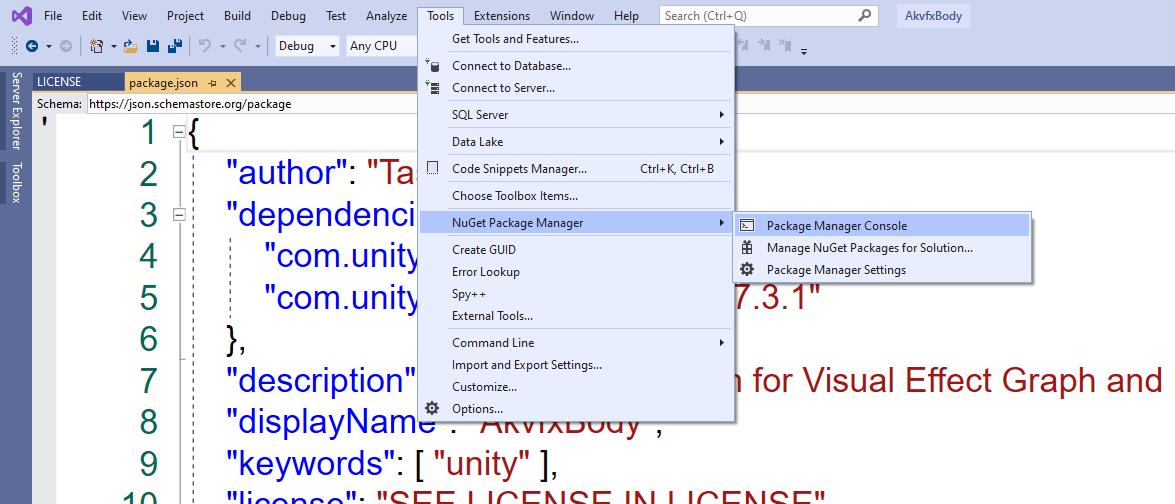The image size is (1175, 504).
Task: Close the package.json tab
Action: click(x=231, y=82)
